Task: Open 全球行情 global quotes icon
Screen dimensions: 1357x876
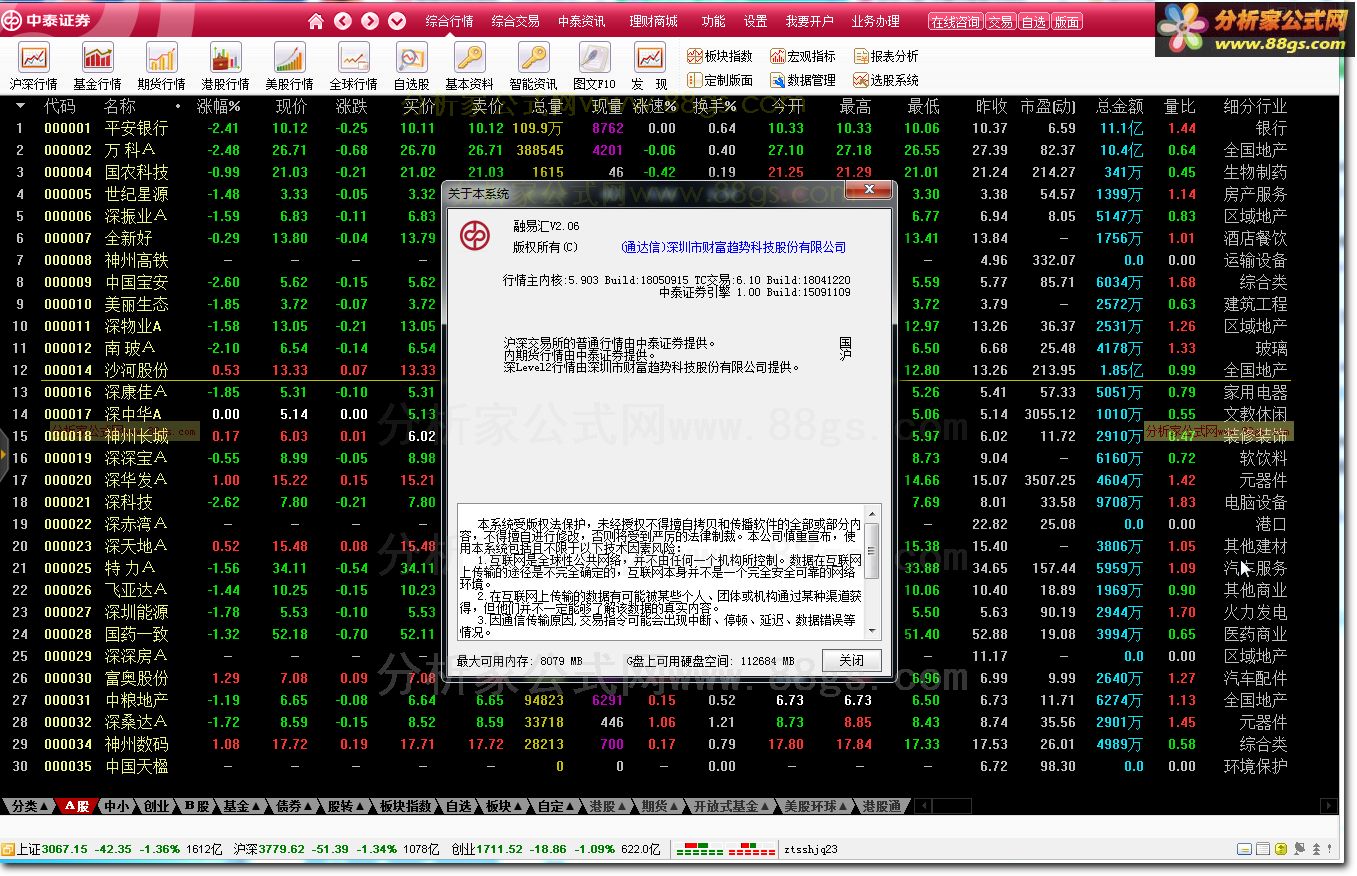Action: (354, 67)
